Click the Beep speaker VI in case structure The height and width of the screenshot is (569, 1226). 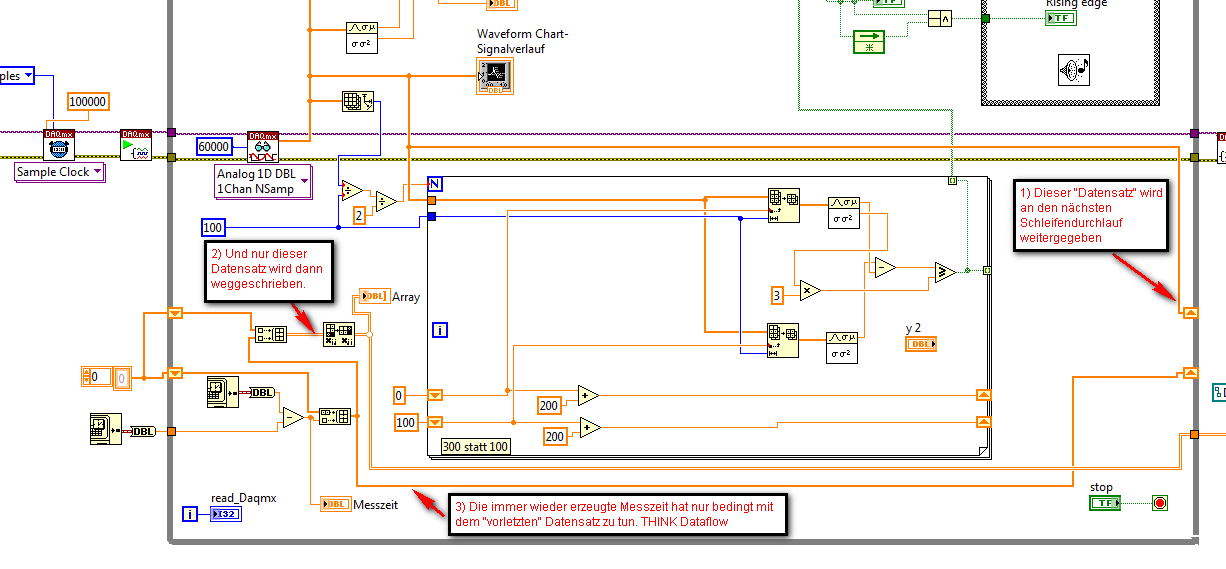pos(1075,70)
